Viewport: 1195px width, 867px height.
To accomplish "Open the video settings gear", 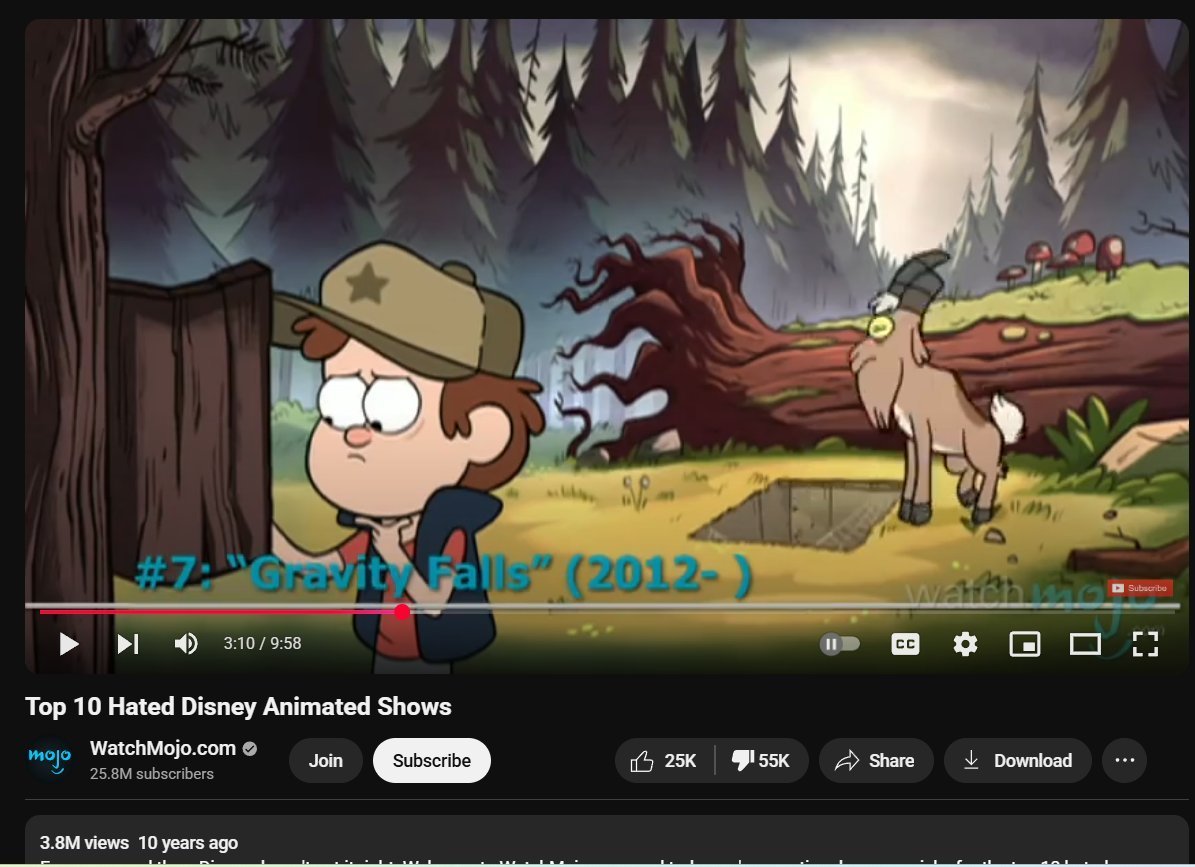I will point(965,645).
